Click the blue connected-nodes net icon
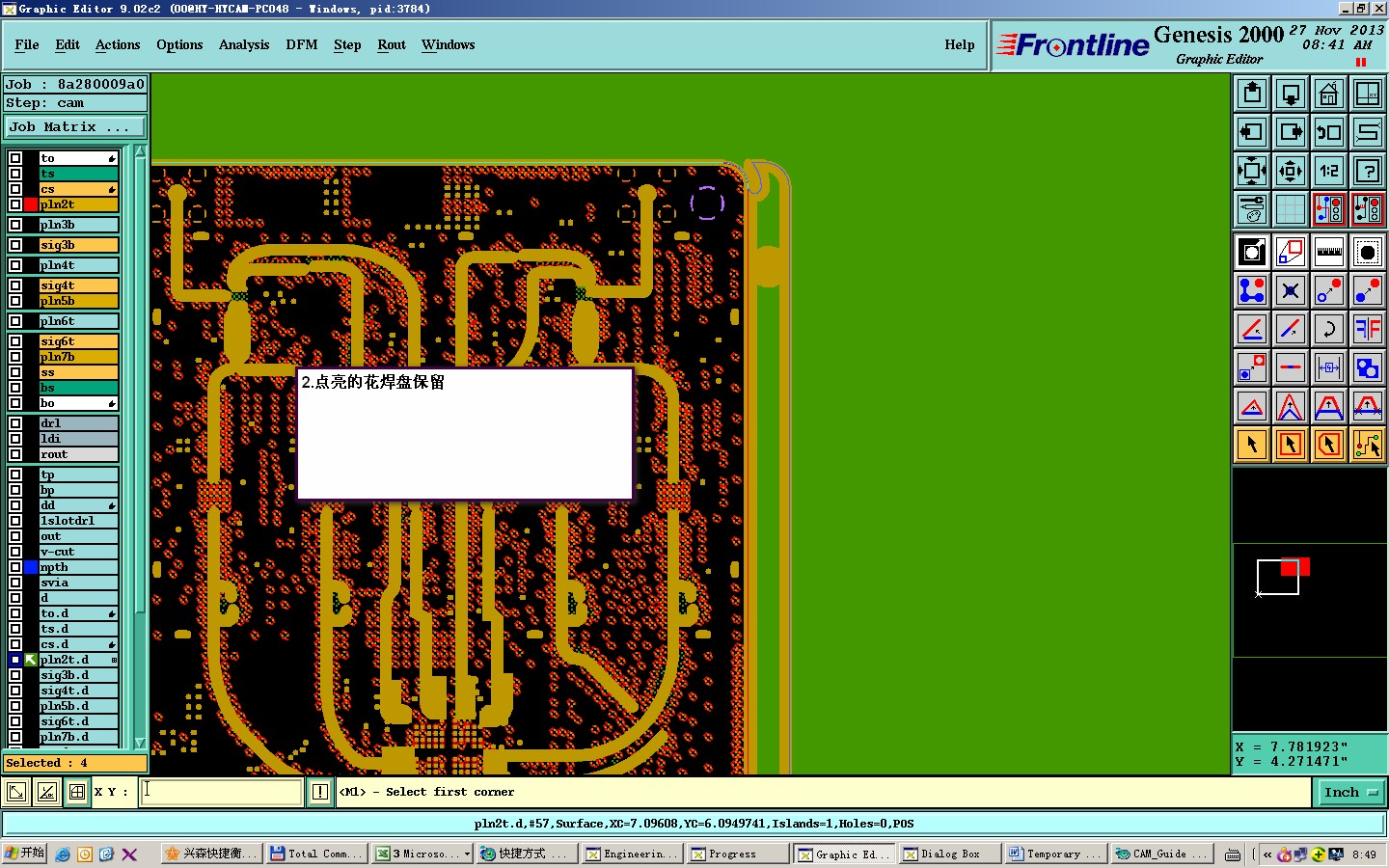The height and width of the screenshot is (868, 1389). (x=1252, y=290)
